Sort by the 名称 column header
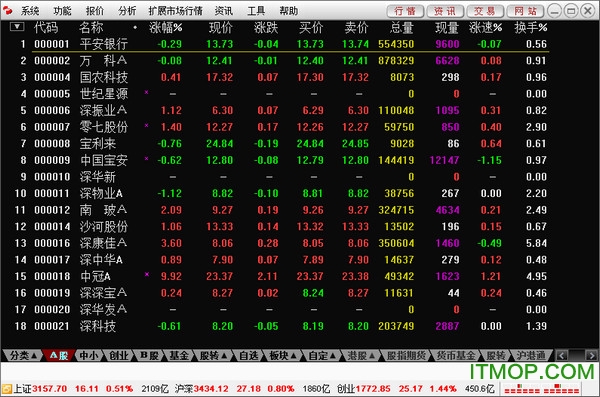 [91, 28]
